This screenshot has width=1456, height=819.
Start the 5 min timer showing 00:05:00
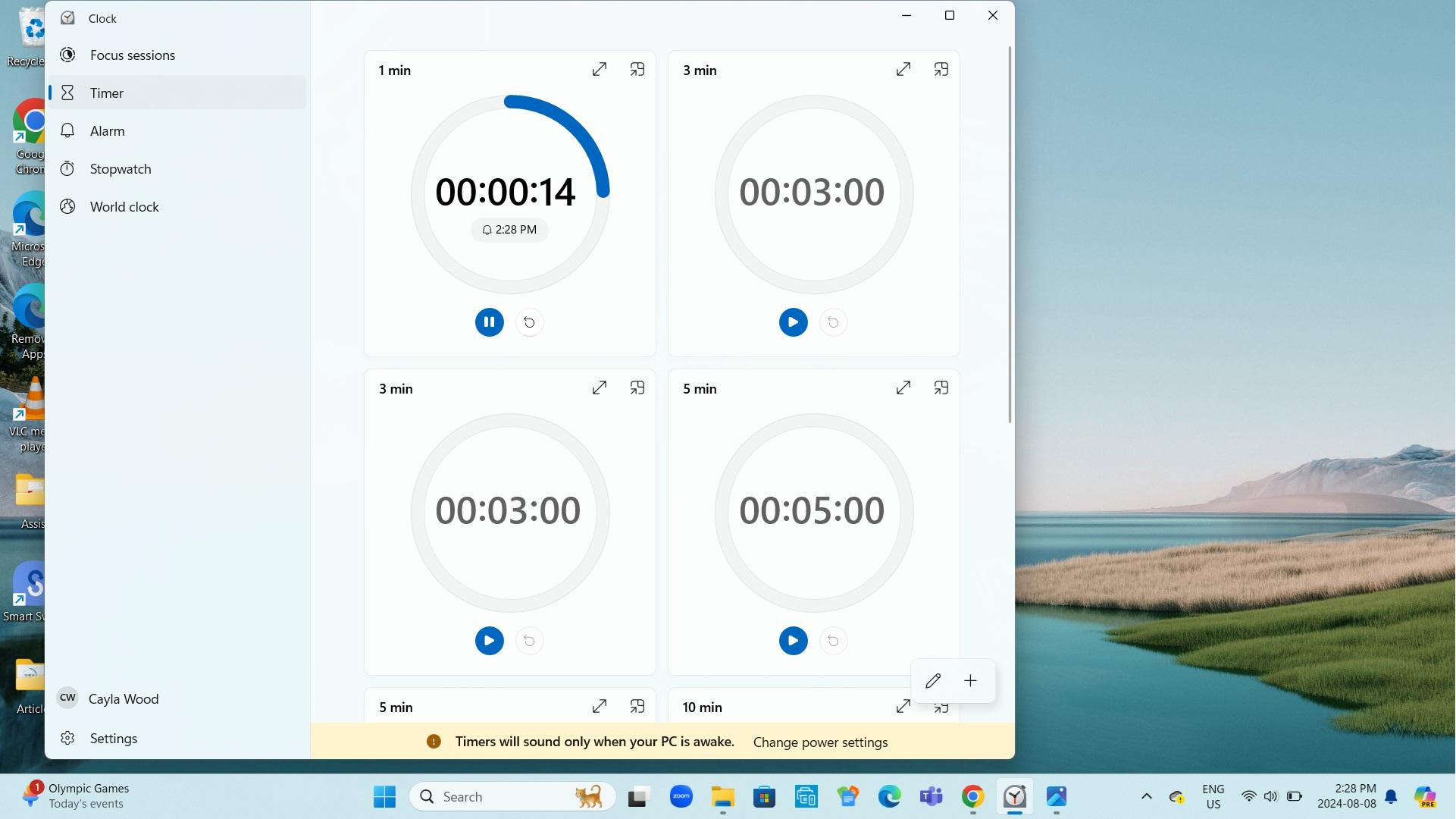point(793,641)
